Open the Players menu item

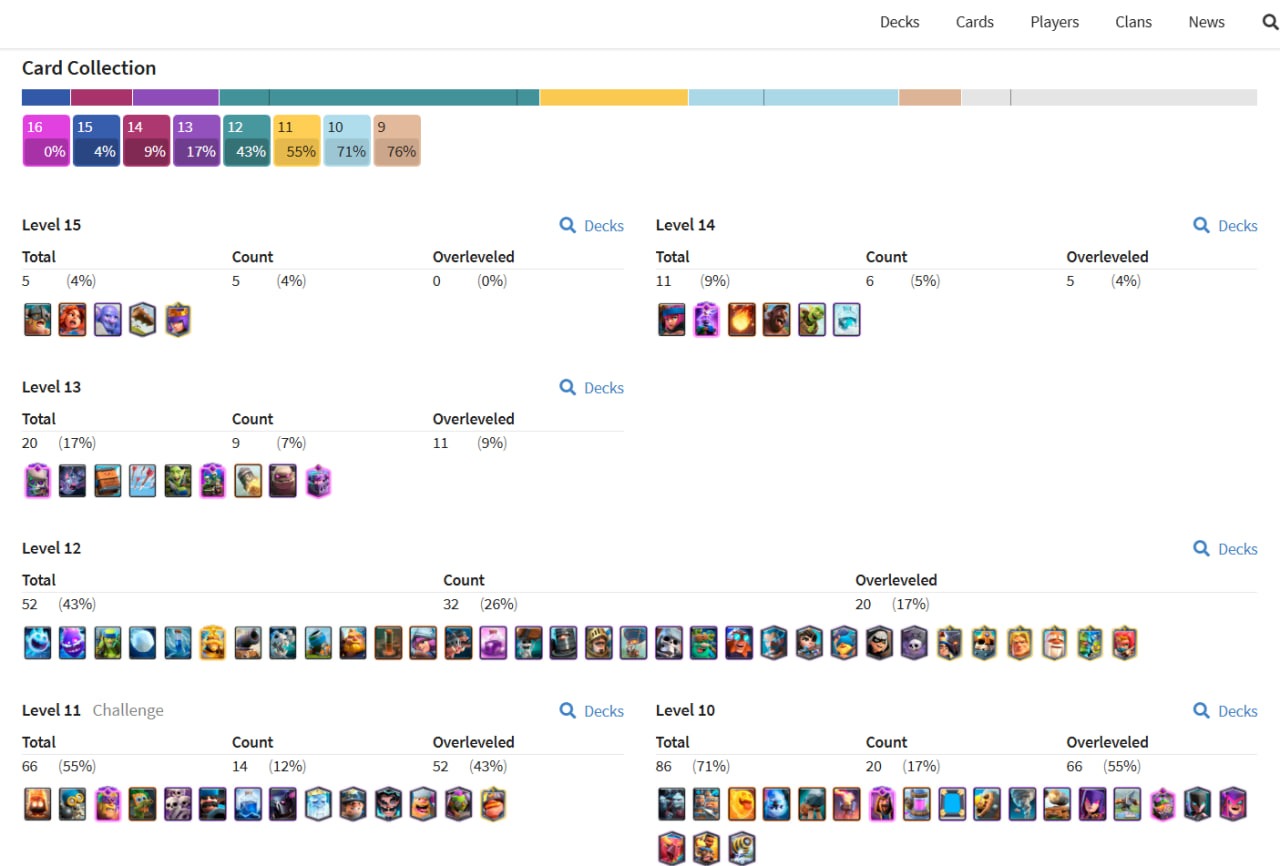coord(1054,22)
